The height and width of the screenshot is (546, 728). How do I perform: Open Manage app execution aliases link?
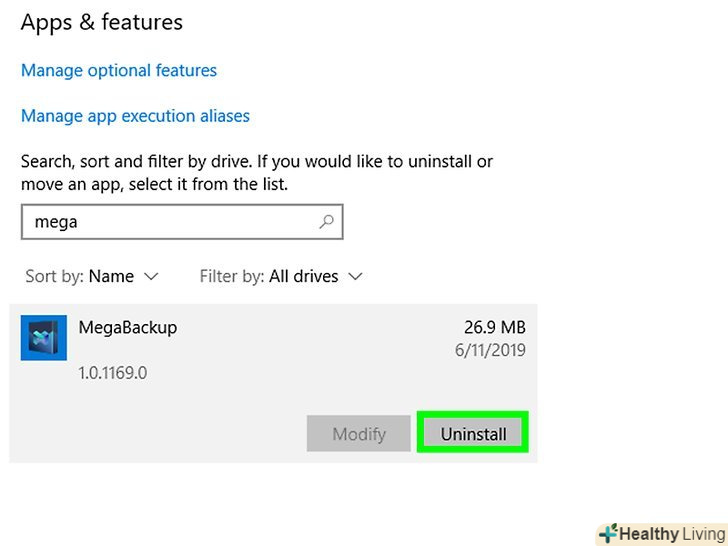[135, 116]
